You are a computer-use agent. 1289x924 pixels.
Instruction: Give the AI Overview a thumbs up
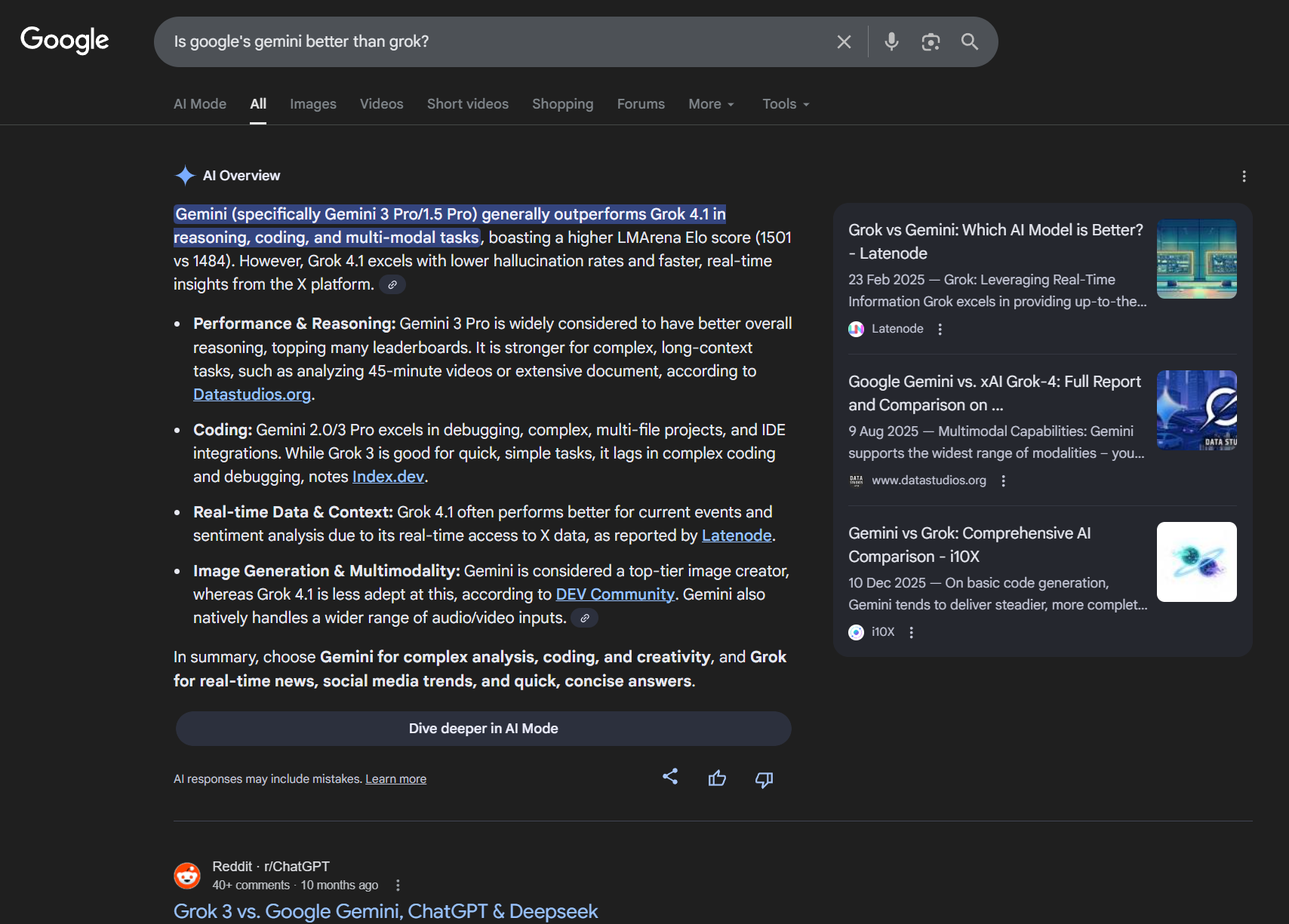pyautogui.click(x=717, y=778)
